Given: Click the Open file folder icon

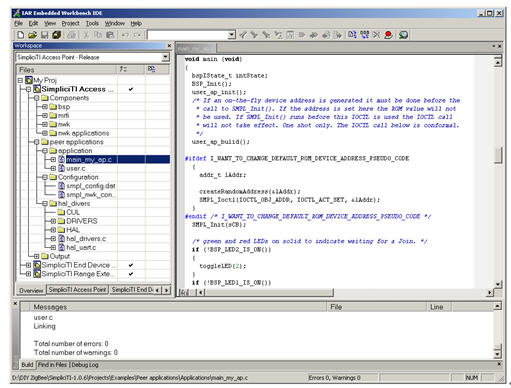Looking at the screenshot, I should click(32, 35).
